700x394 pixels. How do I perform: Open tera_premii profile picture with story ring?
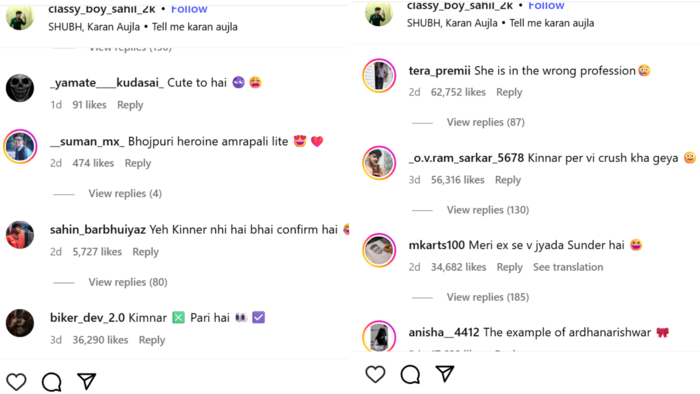[379, 75]
